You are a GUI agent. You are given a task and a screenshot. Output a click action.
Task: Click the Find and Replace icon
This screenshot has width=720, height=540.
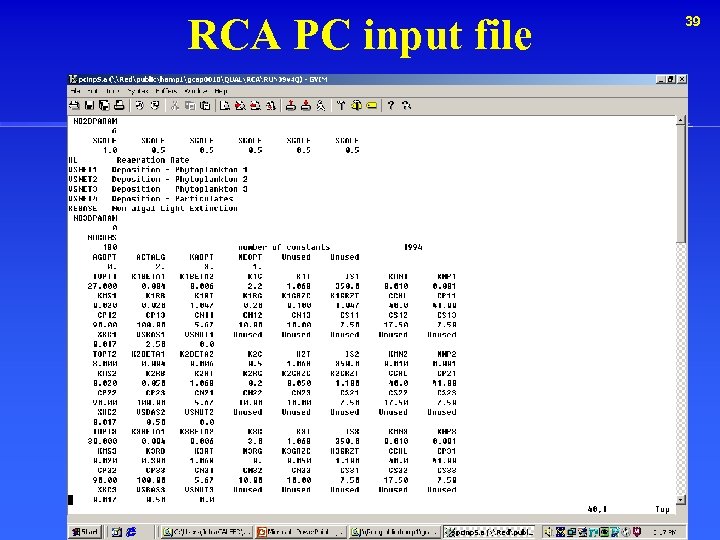270,106
